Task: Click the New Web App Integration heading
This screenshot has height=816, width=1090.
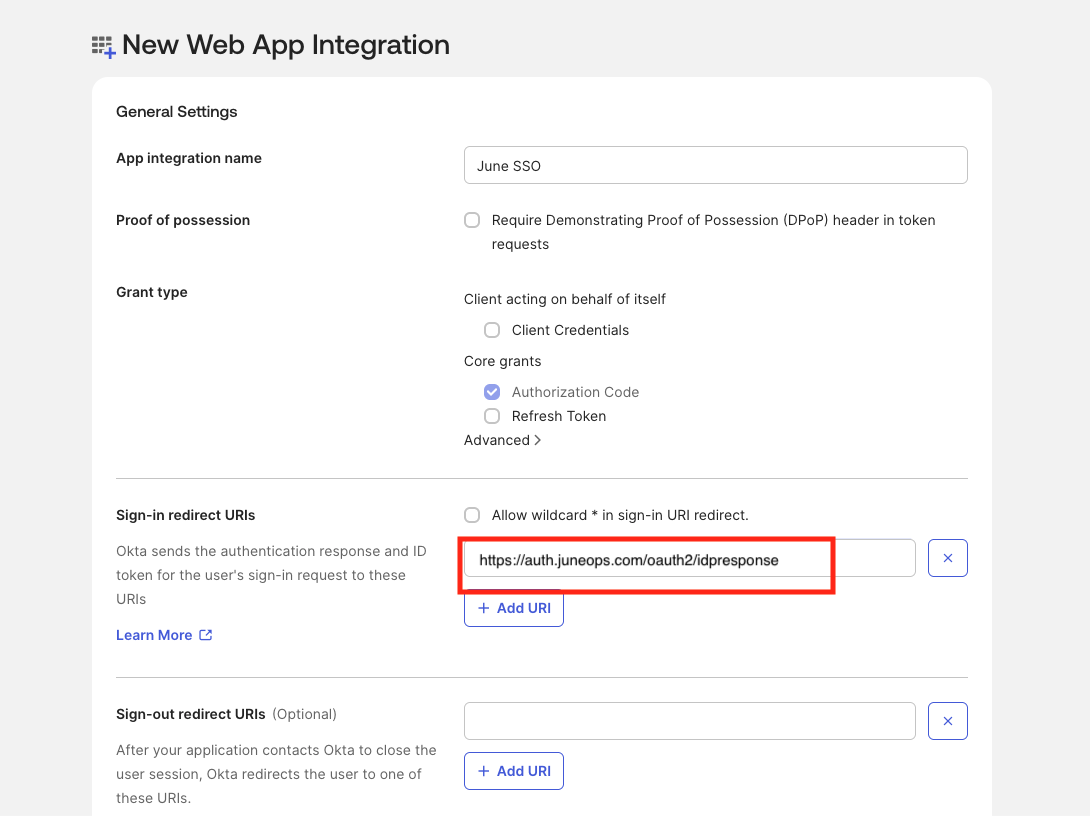Action: 286,45
